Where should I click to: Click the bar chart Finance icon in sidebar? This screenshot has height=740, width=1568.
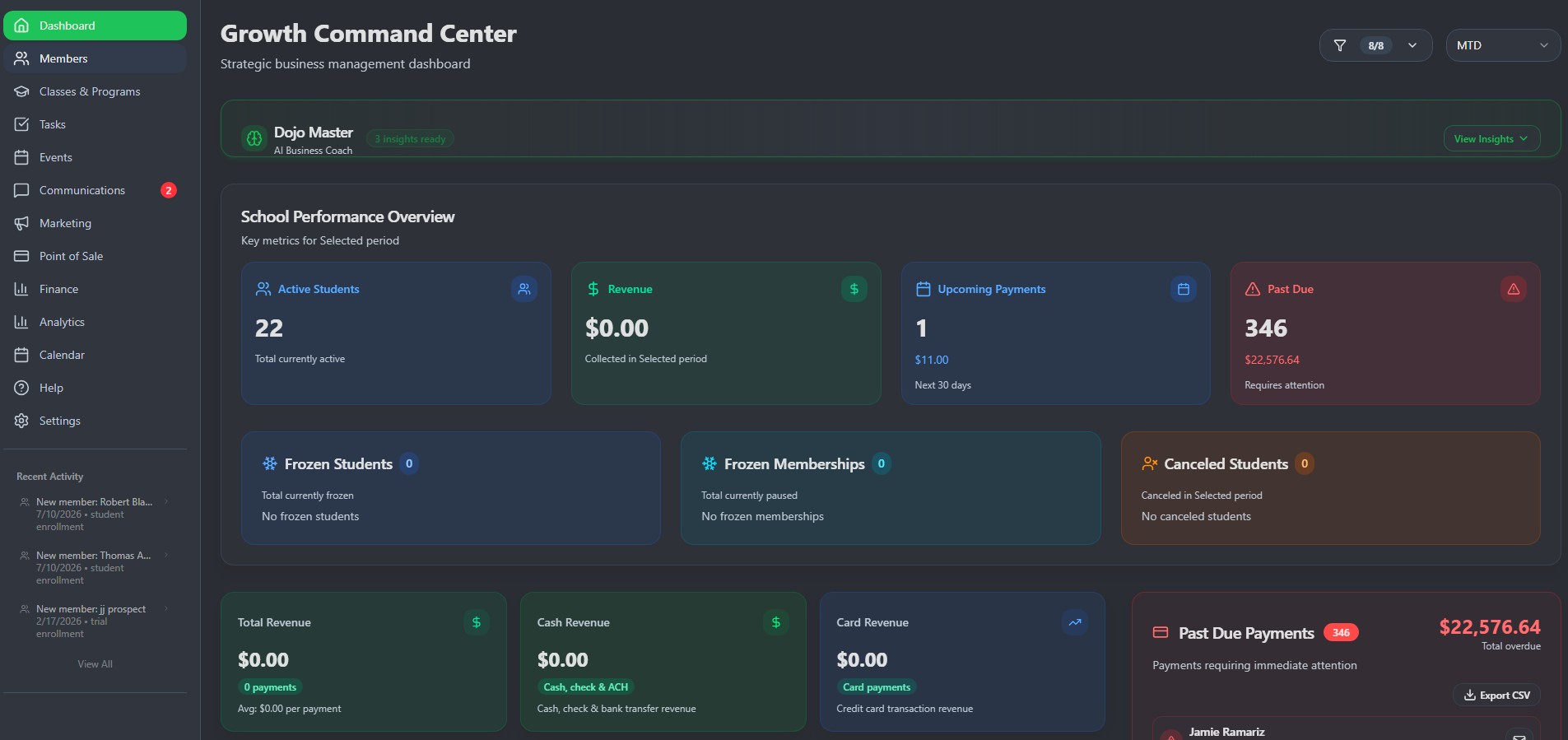pyautogui.click(x=21, y=289)
